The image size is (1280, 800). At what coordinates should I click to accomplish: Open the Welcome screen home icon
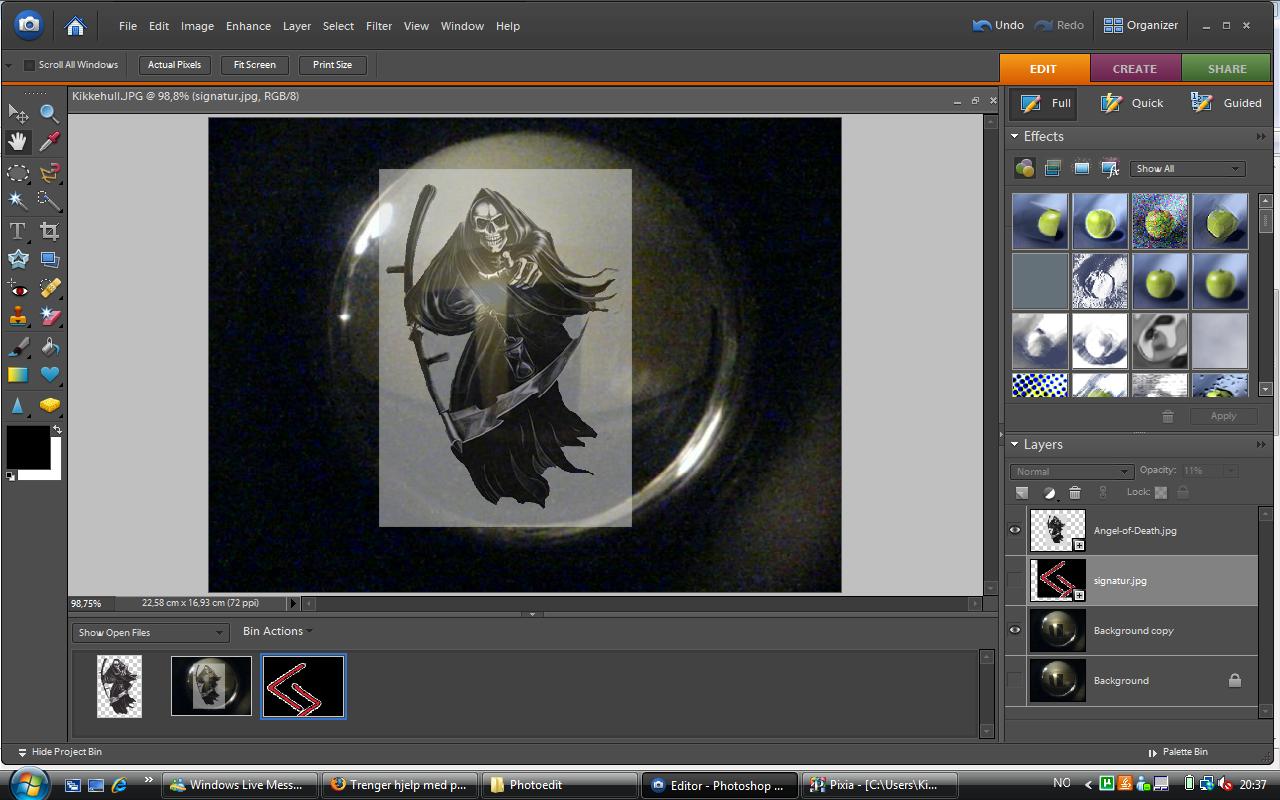pyautogui.click(x=75, y=25)
